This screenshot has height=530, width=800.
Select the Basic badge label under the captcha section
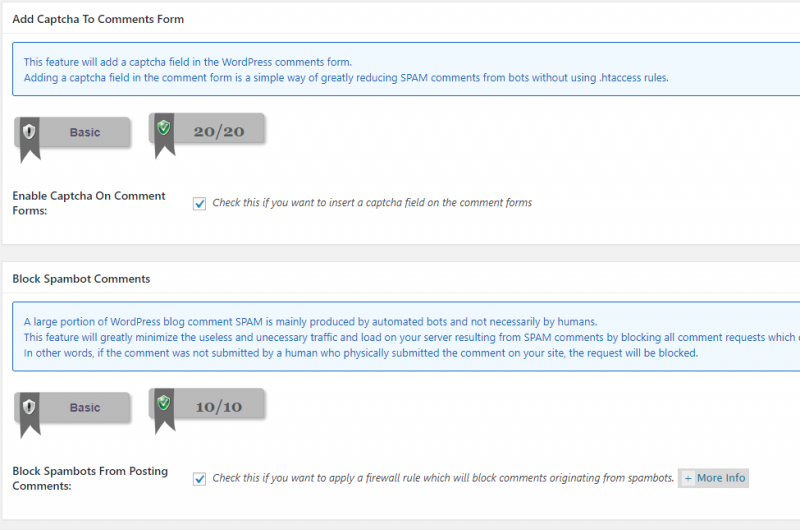click(x=85, y=132)
